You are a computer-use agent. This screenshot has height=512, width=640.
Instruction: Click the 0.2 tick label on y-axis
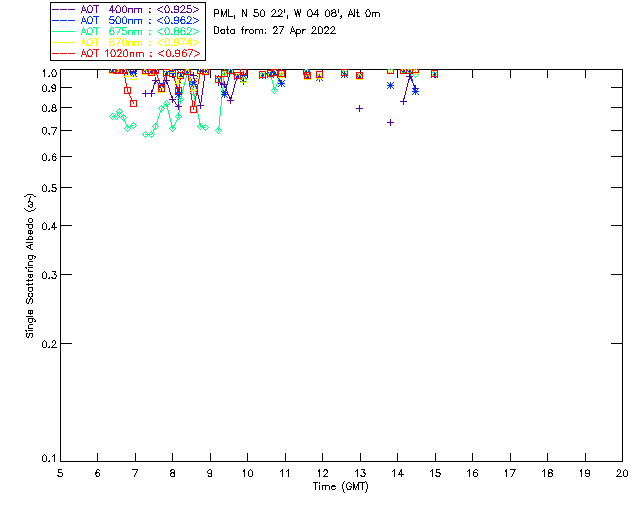[46, 343]
